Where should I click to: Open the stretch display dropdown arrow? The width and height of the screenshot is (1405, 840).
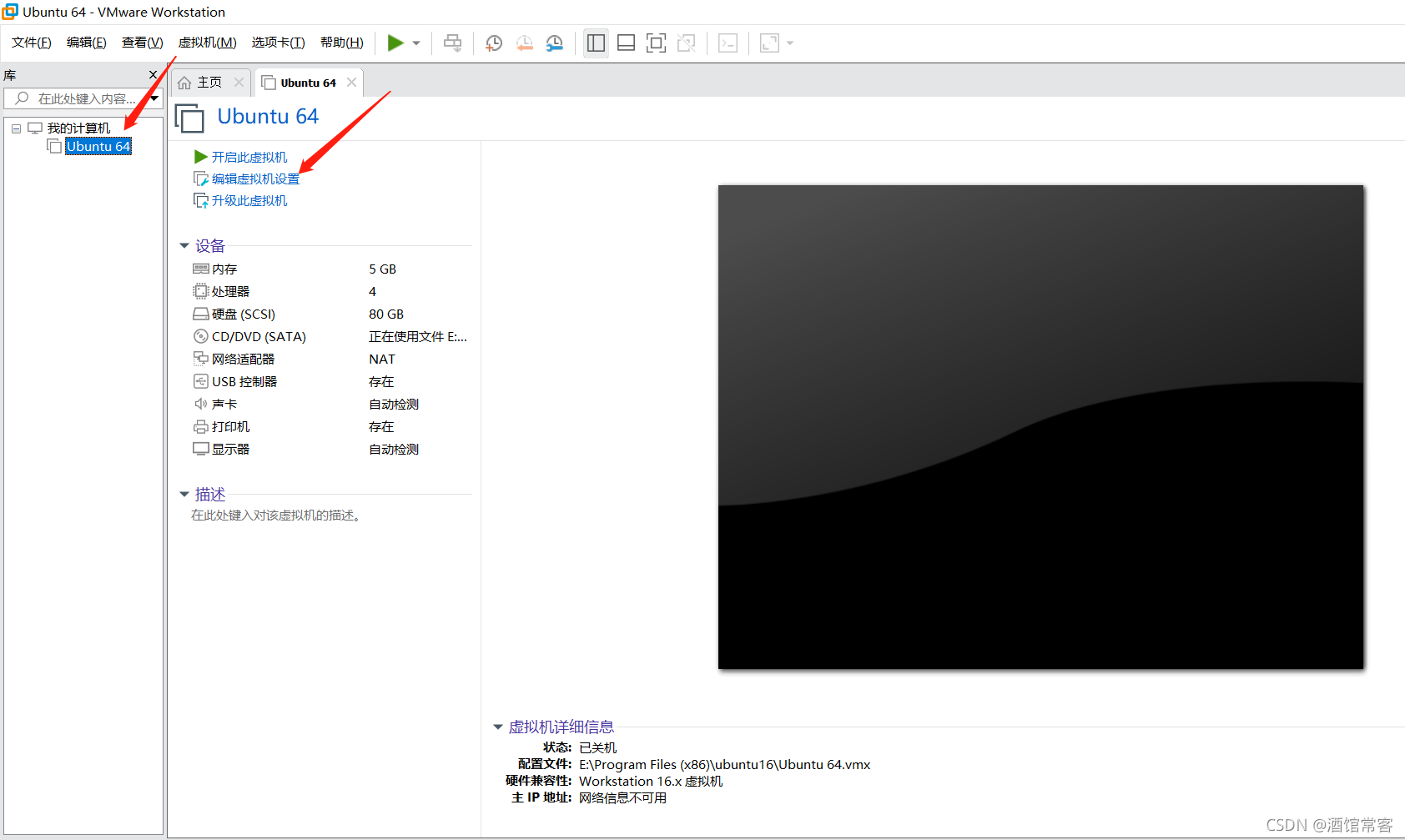tap(790, 43)
